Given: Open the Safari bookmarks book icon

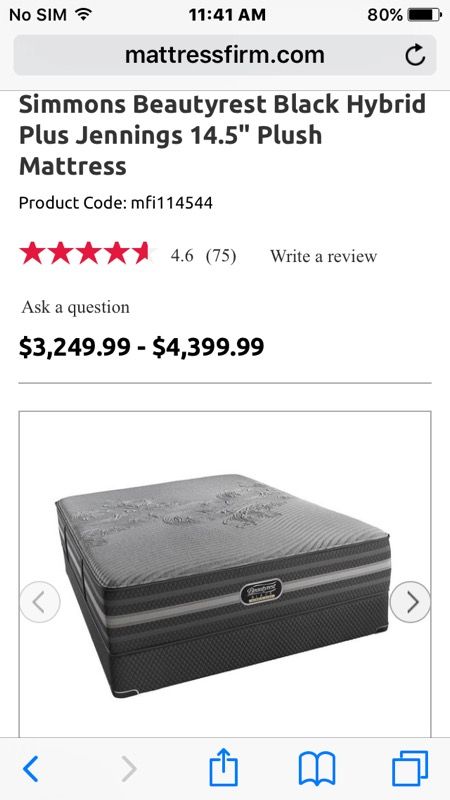Looking at the screenshot, I should [317, 769].
